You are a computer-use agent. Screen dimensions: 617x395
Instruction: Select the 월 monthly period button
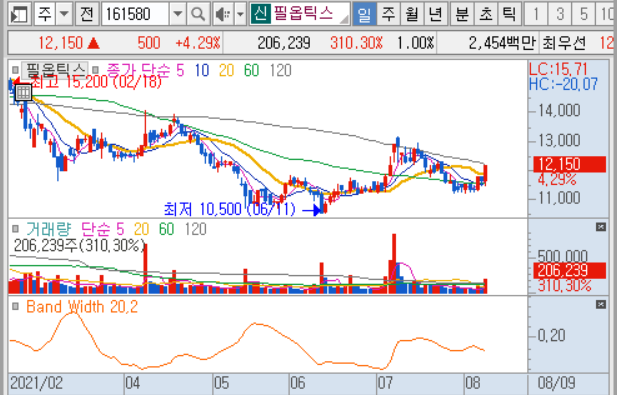[x=412, y=14]
